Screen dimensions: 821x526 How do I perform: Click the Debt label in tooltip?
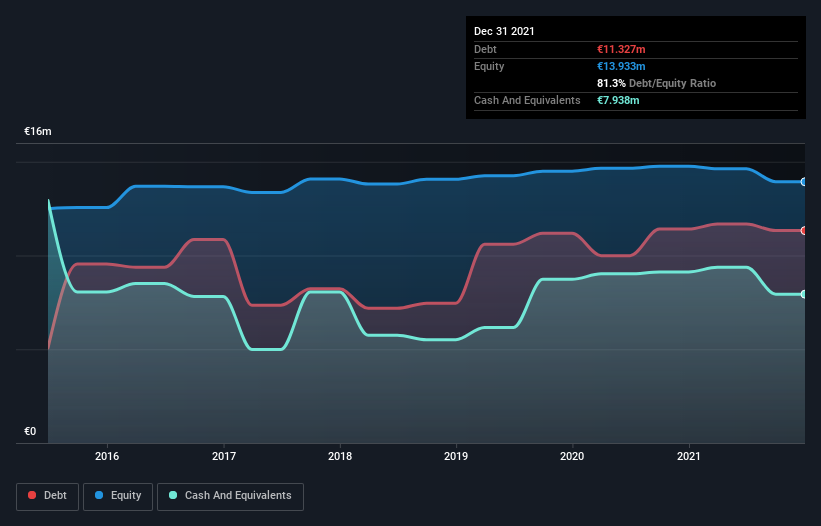pyautogui.click(x=485, y=49)
